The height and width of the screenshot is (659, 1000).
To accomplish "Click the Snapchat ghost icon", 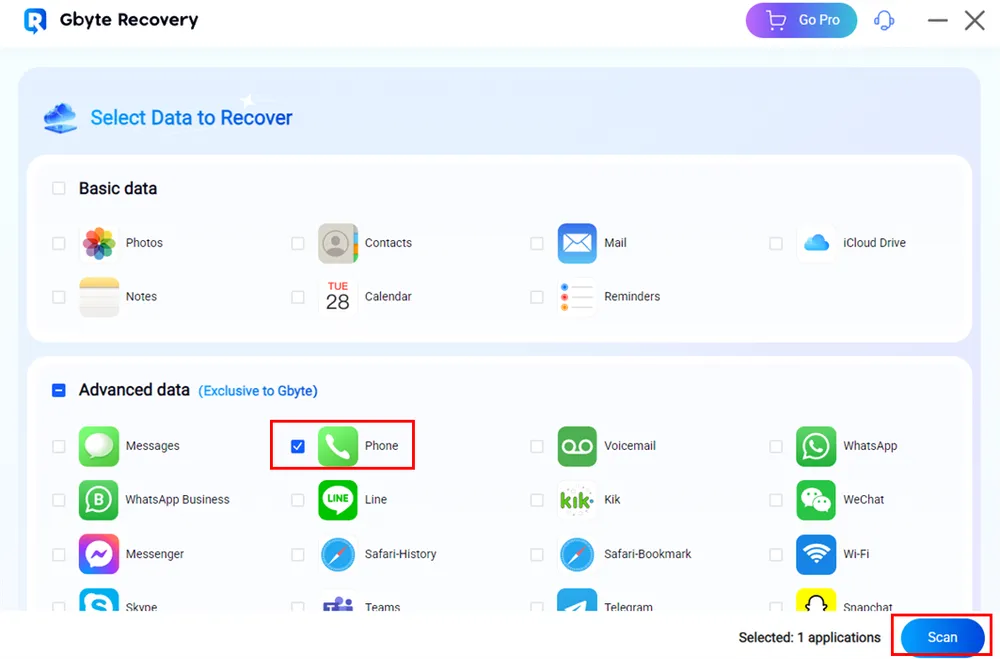I will pos(816,600).
